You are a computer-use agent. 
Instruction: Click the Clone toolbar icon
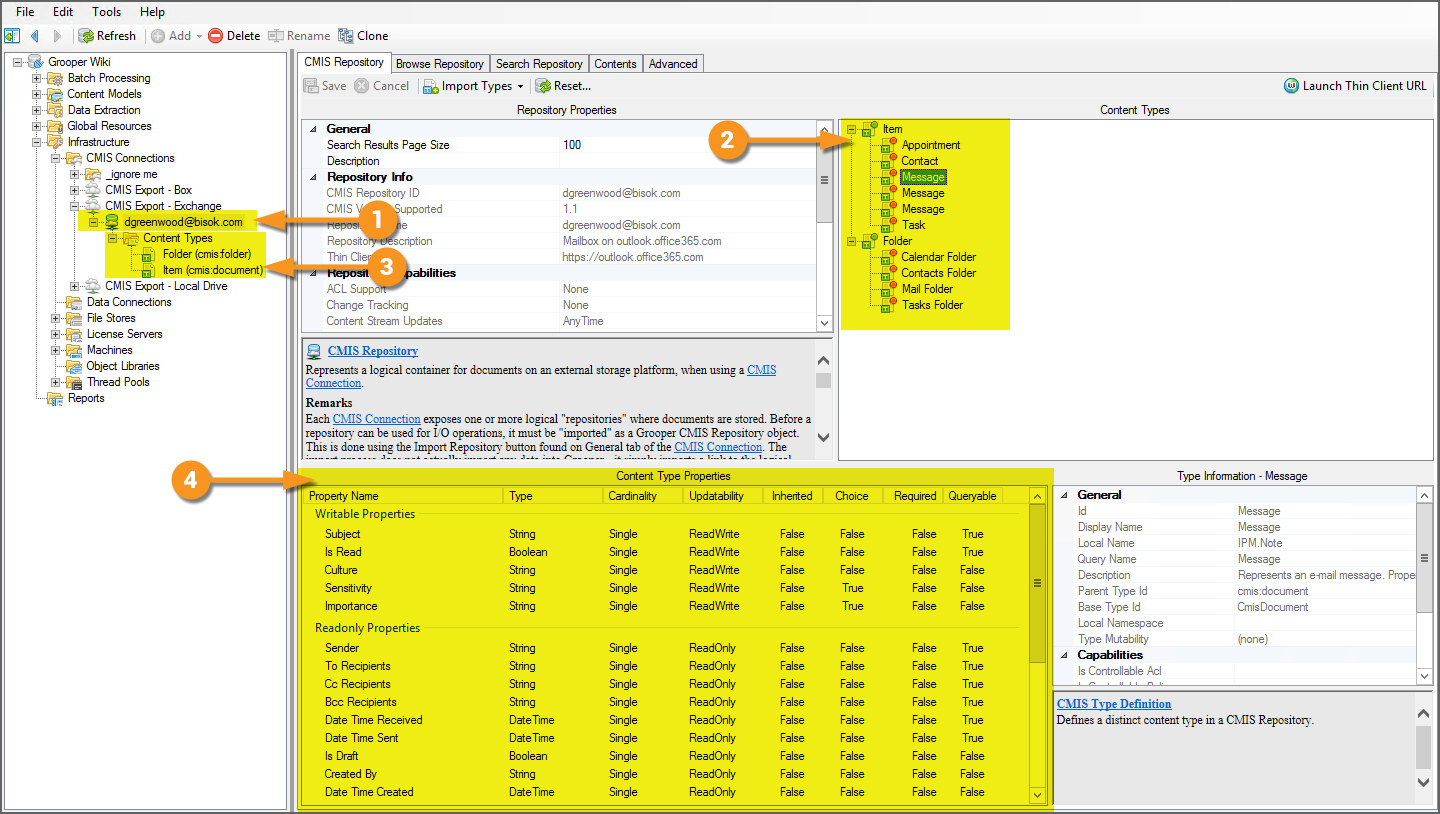(346, 36)
